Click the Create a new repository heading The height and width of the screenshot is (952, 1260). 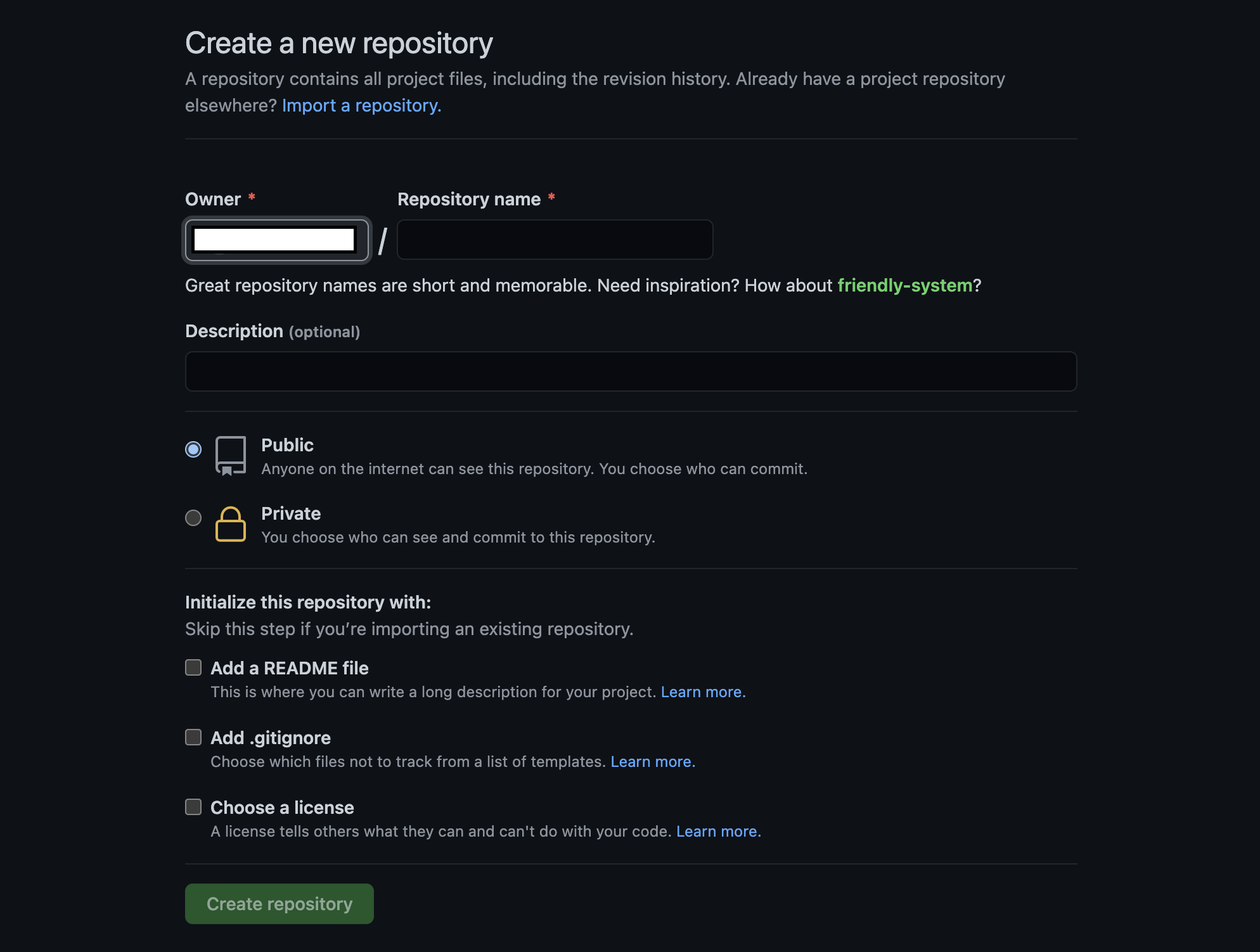click(x=338, y=42)
